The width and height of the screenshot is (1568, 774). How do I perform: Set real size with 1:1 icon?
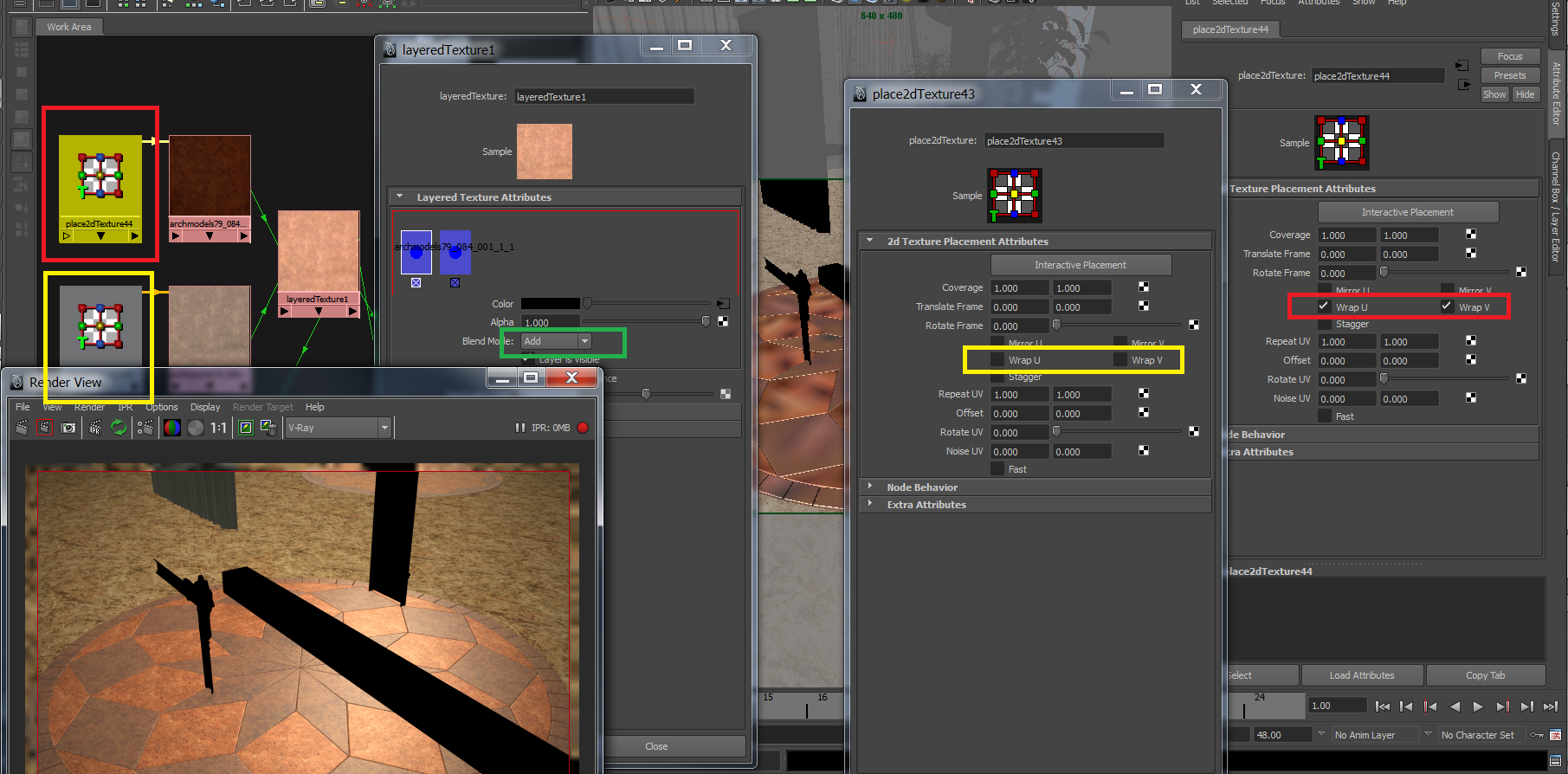[218, 428]
